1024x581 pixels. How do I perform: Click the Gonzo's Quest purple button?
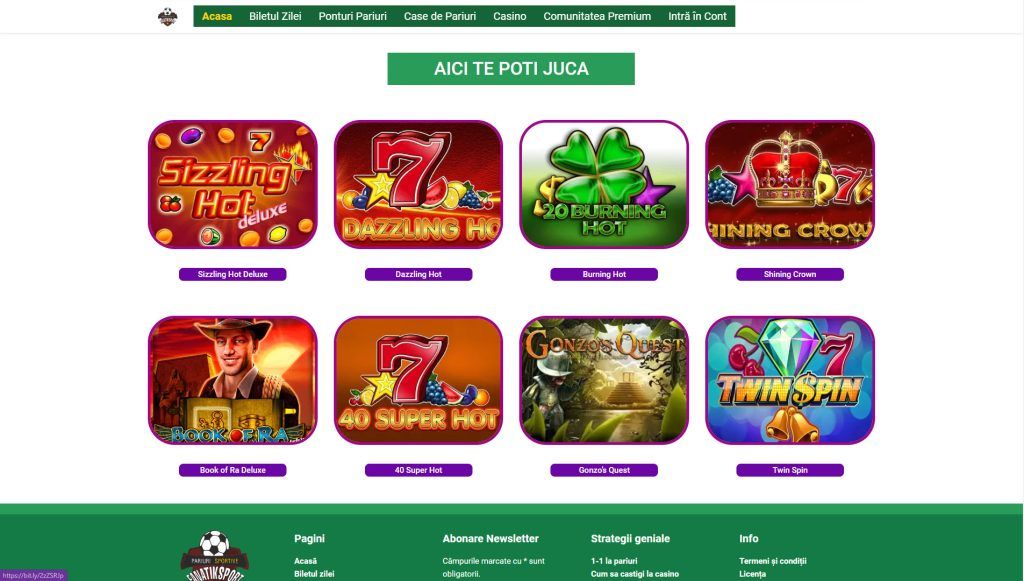coord(604,470)
